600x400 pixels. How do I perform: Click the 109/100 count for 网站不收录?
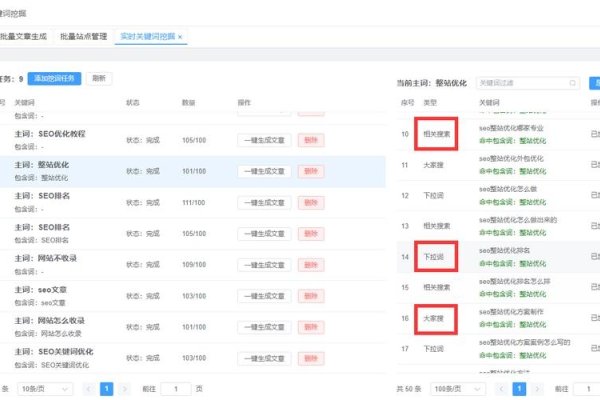click(194, 265)
